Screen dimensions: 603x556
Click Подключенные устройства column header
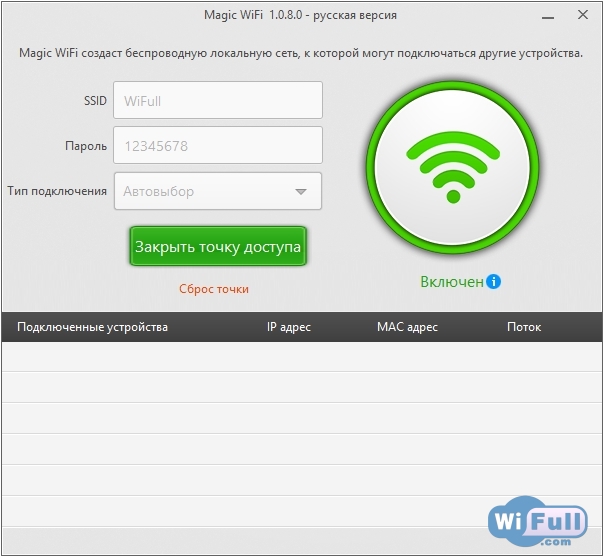tap(92, 327)
